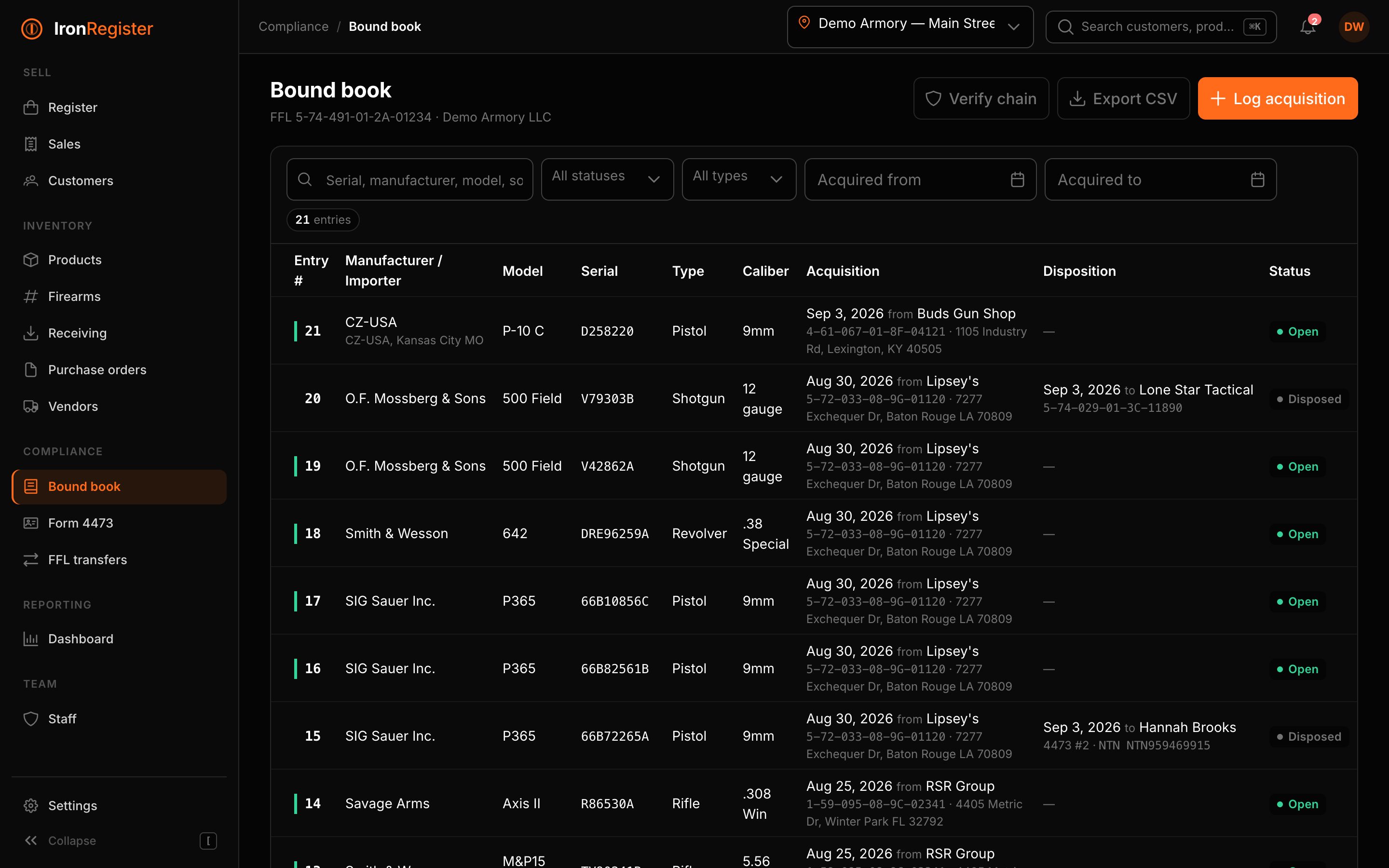Click the Disposed status for entry 20
The height and width of the screenshot is (868, 1389).
[x=1308, y=399]
